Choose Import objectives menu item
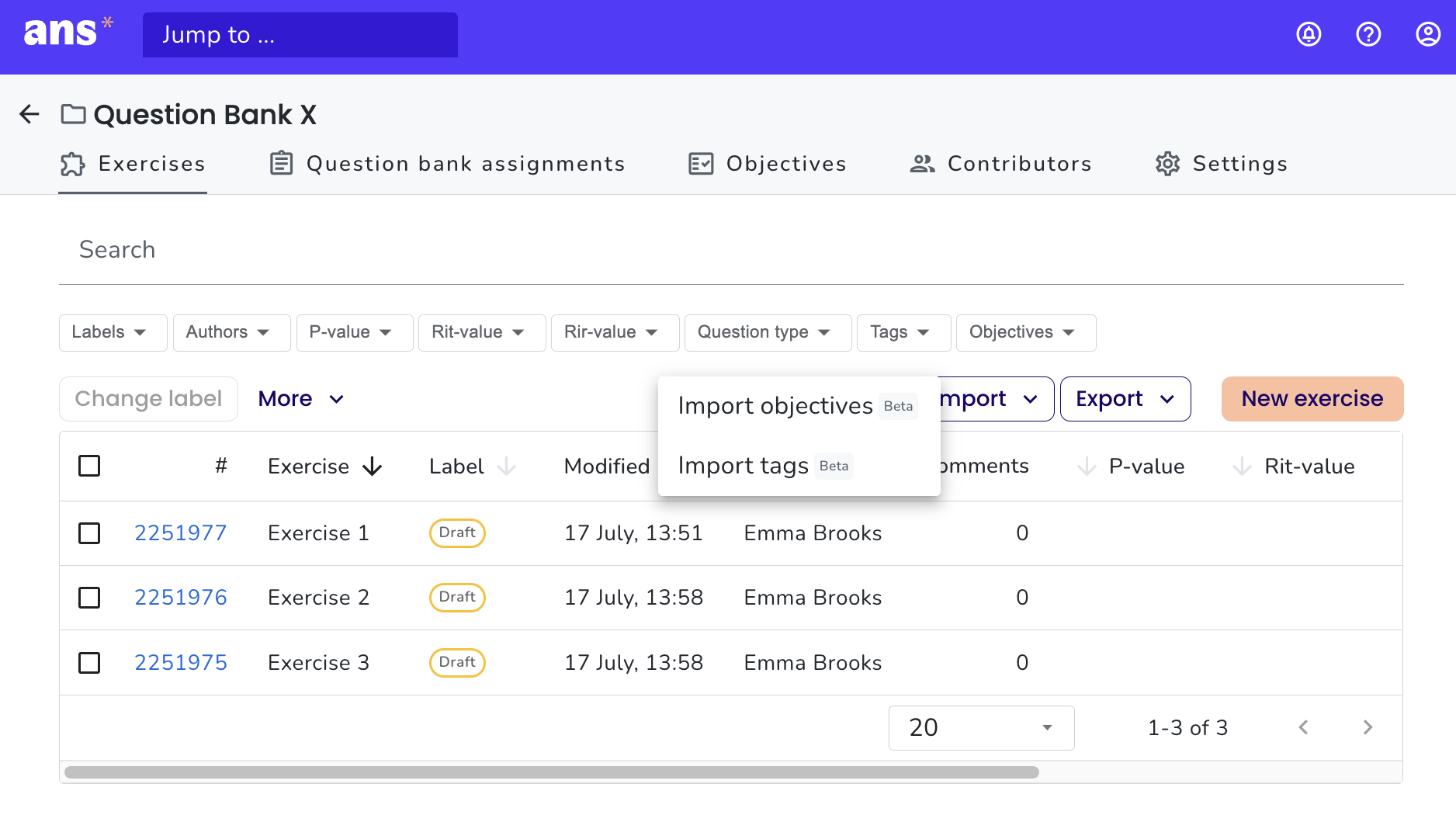Viewport: 1456px width, 829px height. tap(799, 406)
